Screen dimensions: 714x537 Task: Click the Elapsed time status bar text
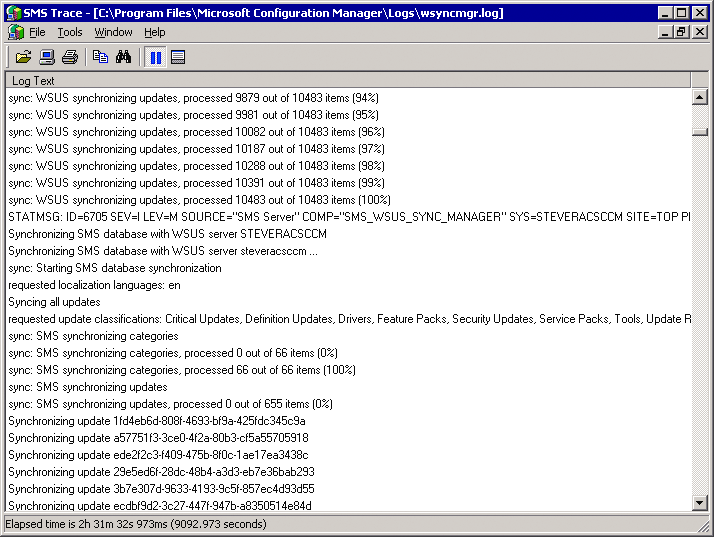point(136,524)
